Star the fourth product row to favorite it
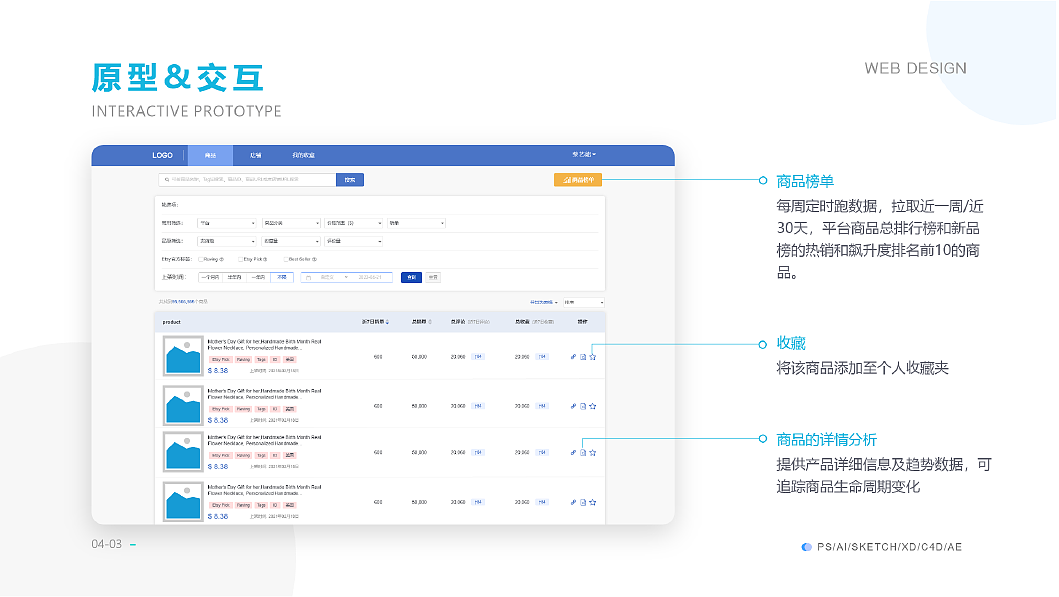Viewport: 1059px width, 597px height. (592, 502)
